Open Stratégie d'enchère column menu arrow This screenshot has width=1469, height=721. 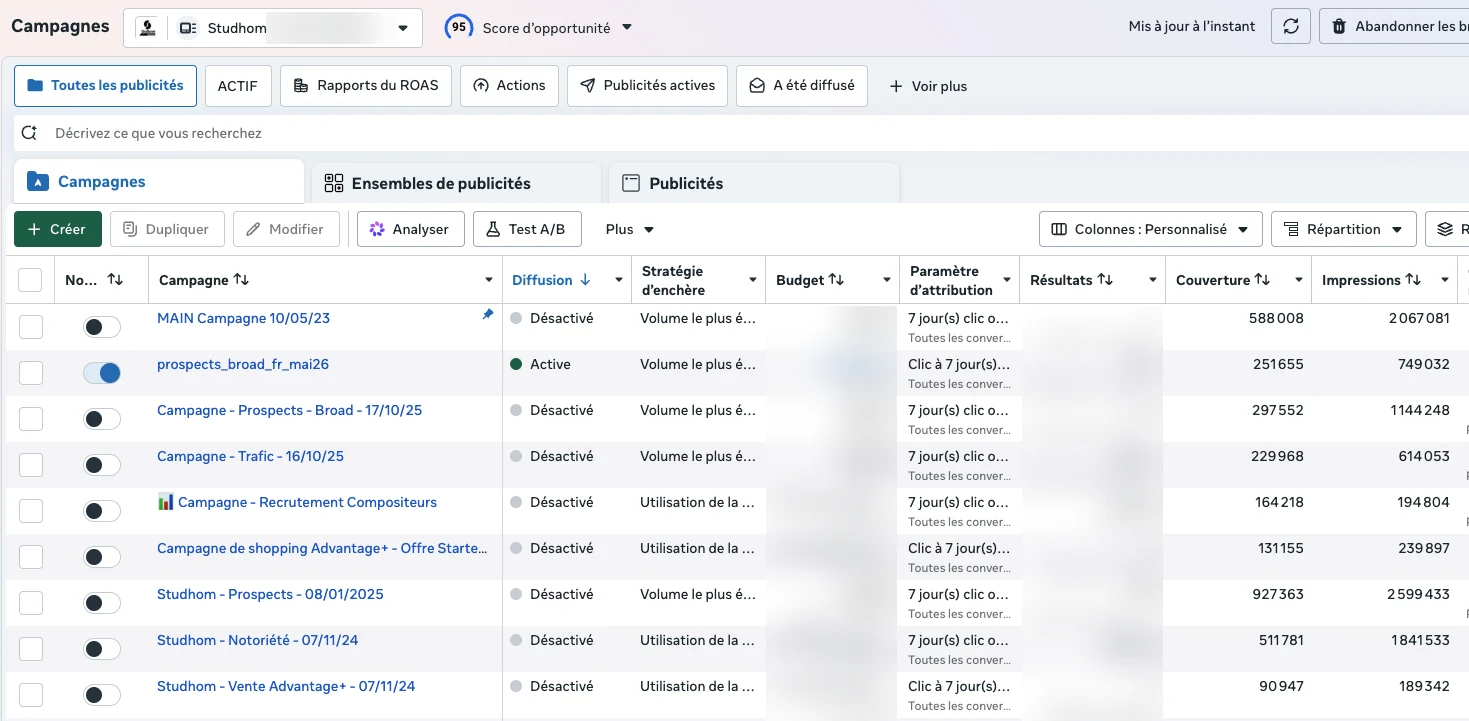point(753,280)
